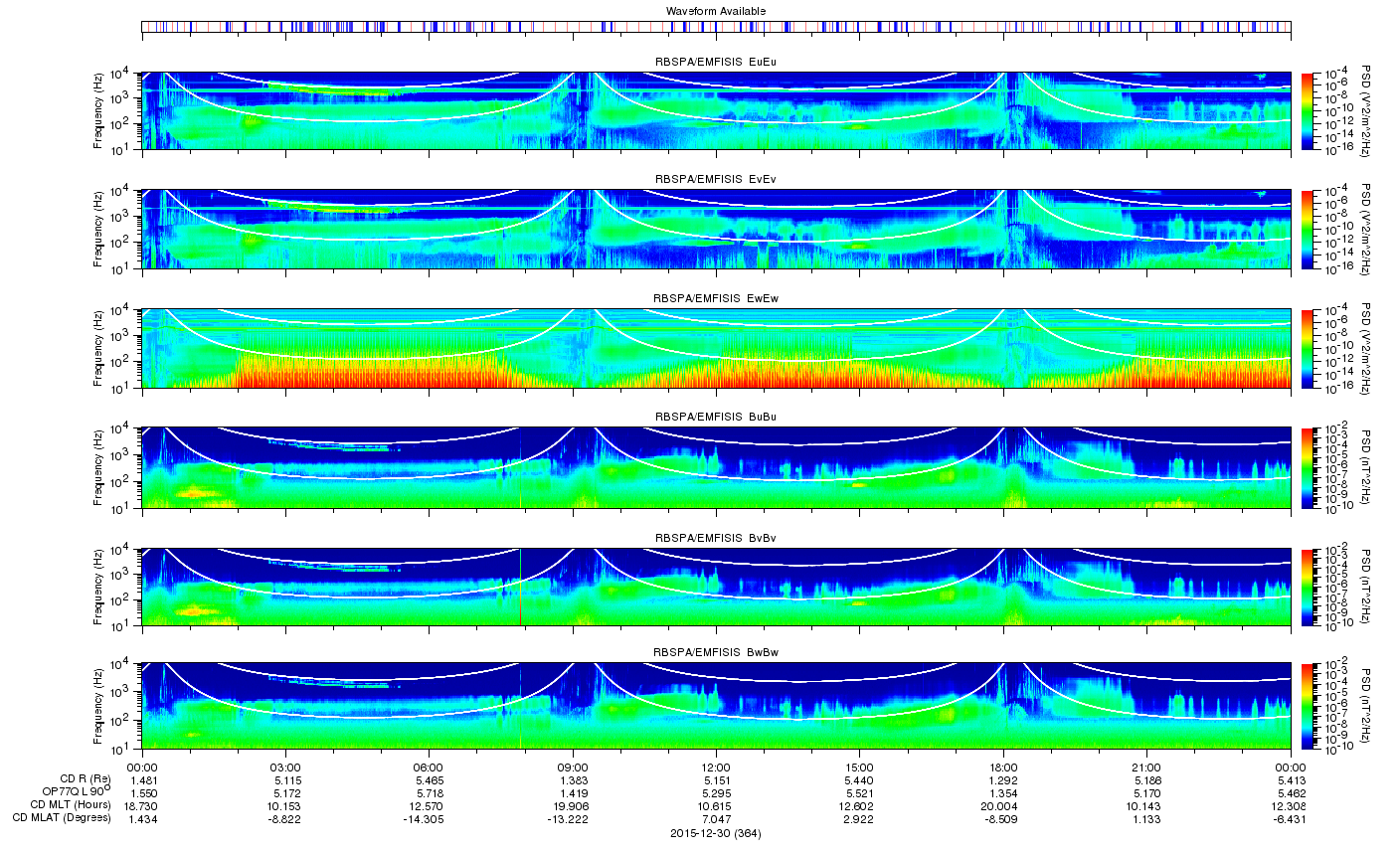Click the 12:00 time axis label
The width and height of the screenshot is (1400, 854).
click(x=716, y=769)
